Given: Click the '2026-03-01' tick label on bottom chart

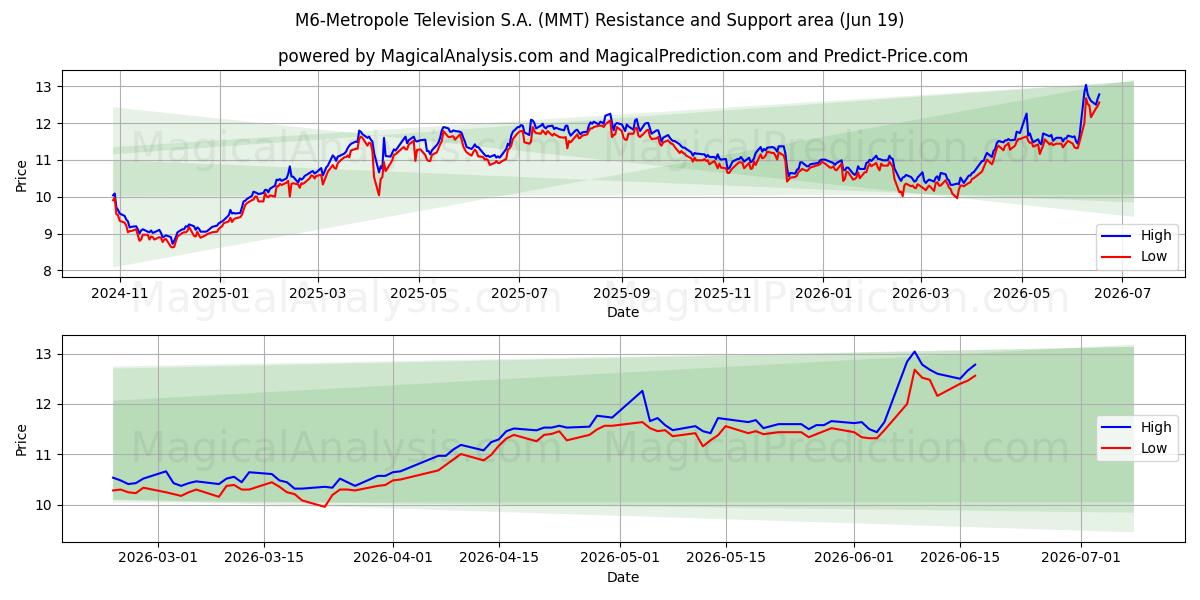Looking at the screenshot, I should 158,559.
